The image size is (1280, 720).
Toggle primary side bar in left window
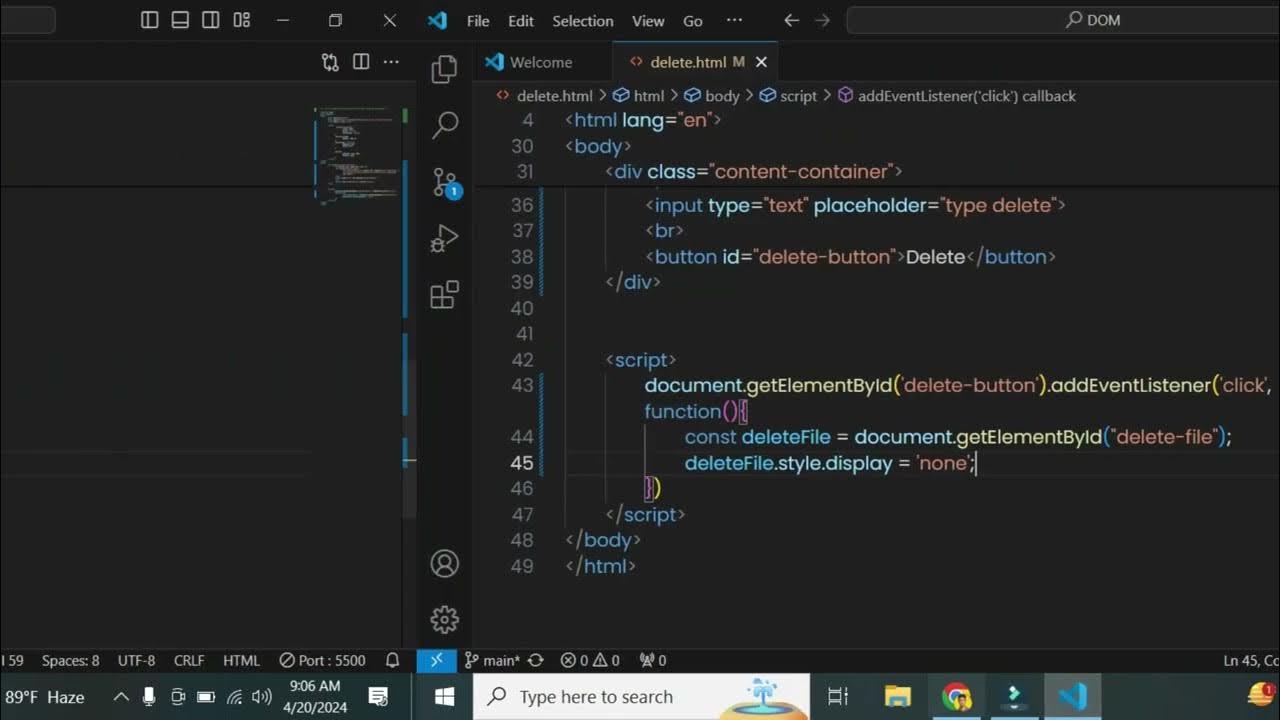coord(149,20)
